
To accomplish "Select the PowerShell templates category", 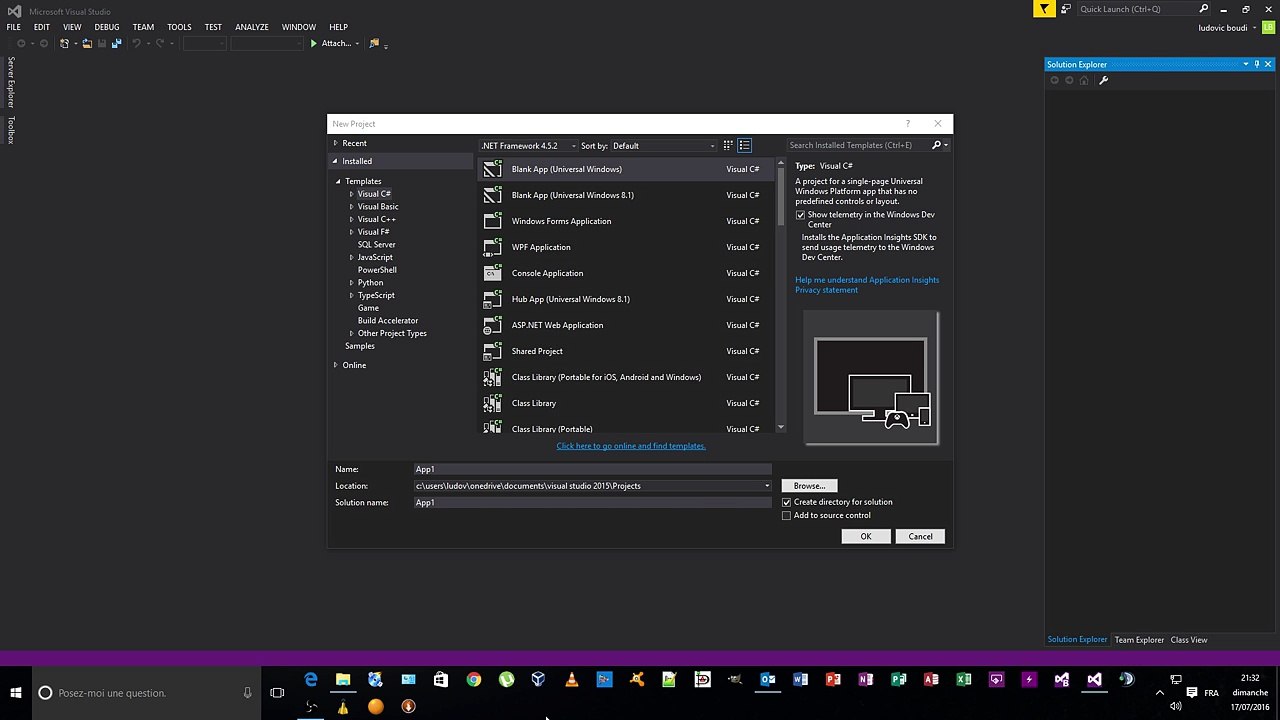I will pos(377,270).
